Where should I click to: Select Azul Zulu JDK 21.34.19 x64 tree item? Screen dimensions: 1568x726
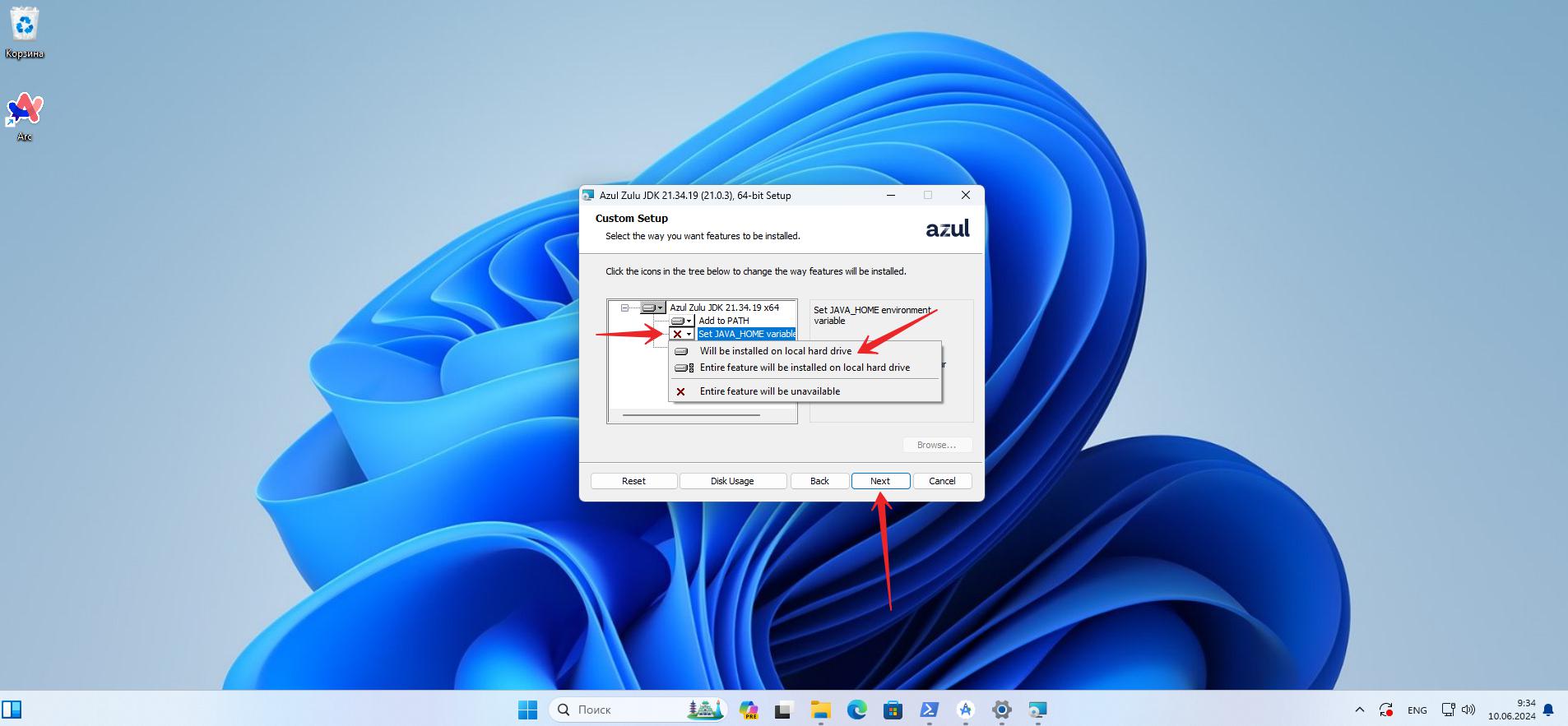tap(724, 308)
